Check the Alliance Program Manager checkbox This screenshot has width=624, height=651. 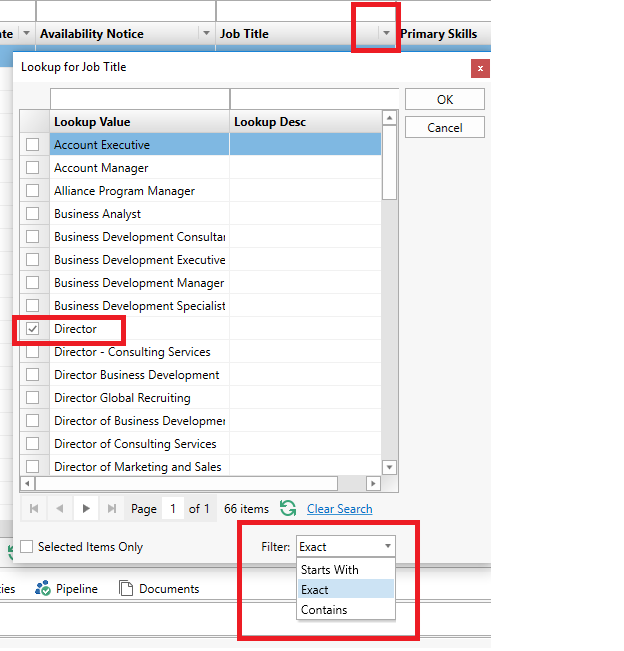[32, 191]
